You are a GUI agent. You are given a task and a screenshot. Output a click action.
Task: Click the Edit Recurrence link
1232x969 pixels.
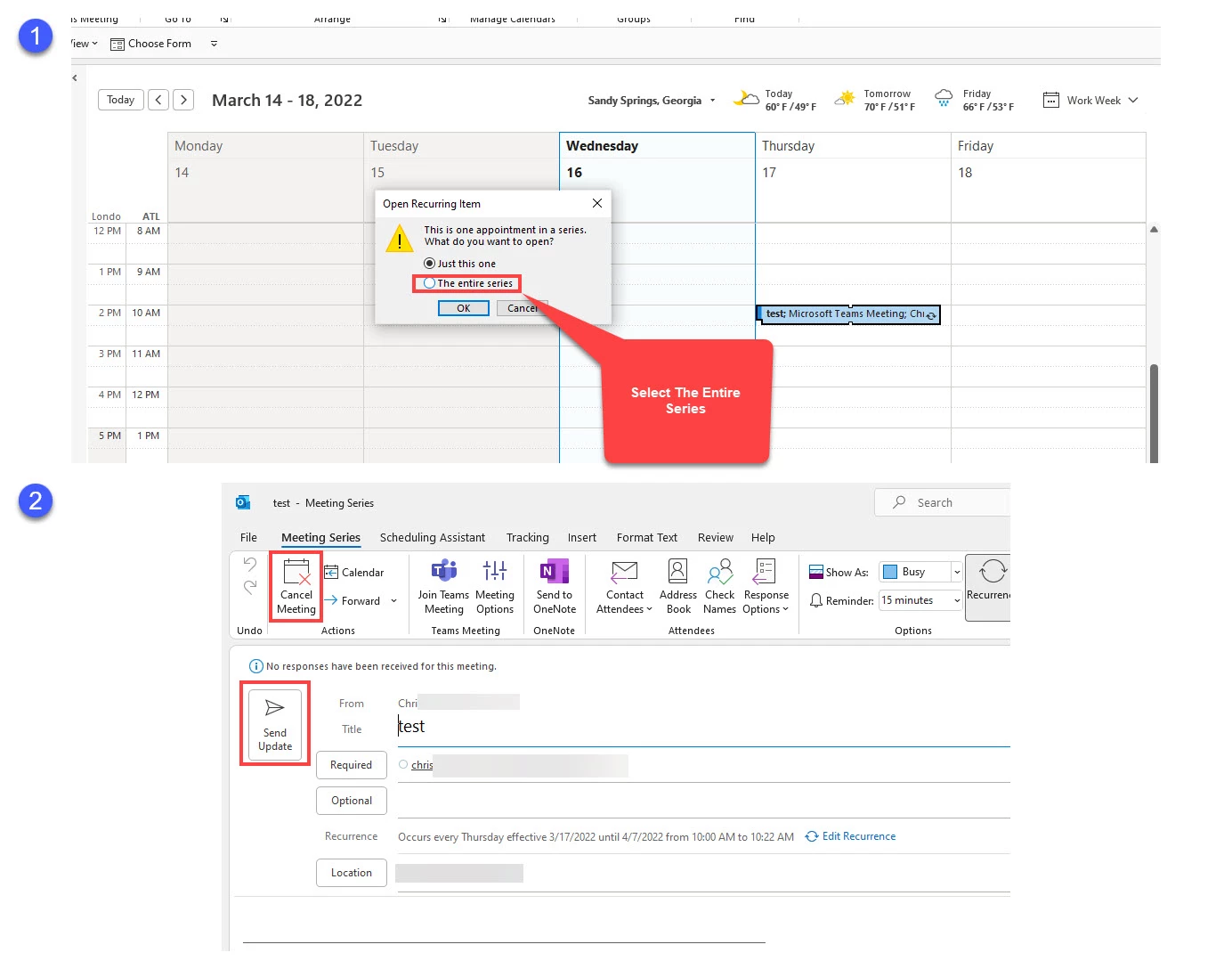pos(850,836)
